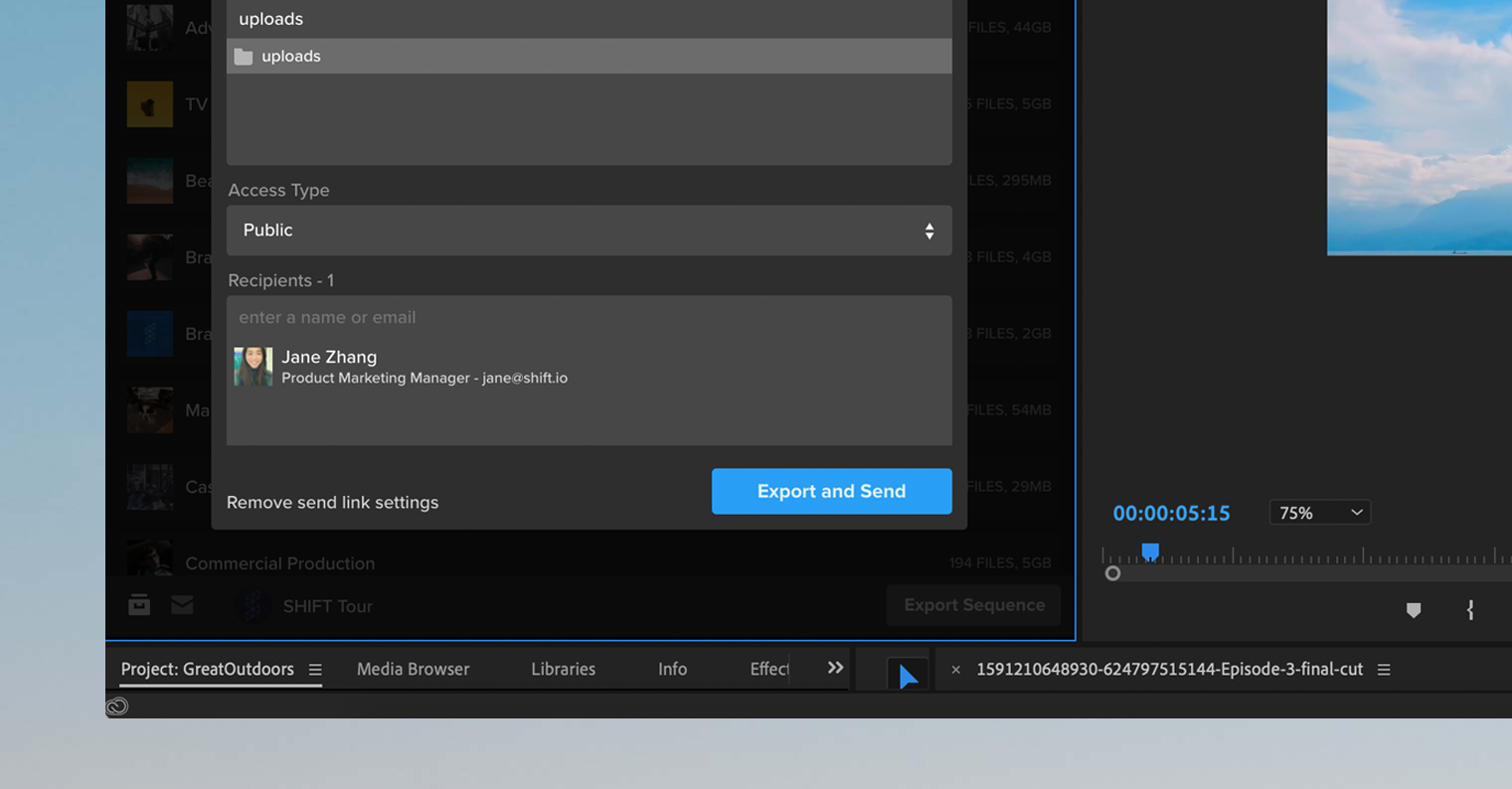Open the Project panel menu via its hamburger icon
Image resolution: width=1512 pixels, height=789 pixels.
pyautogui.click(x=315, y=669)
